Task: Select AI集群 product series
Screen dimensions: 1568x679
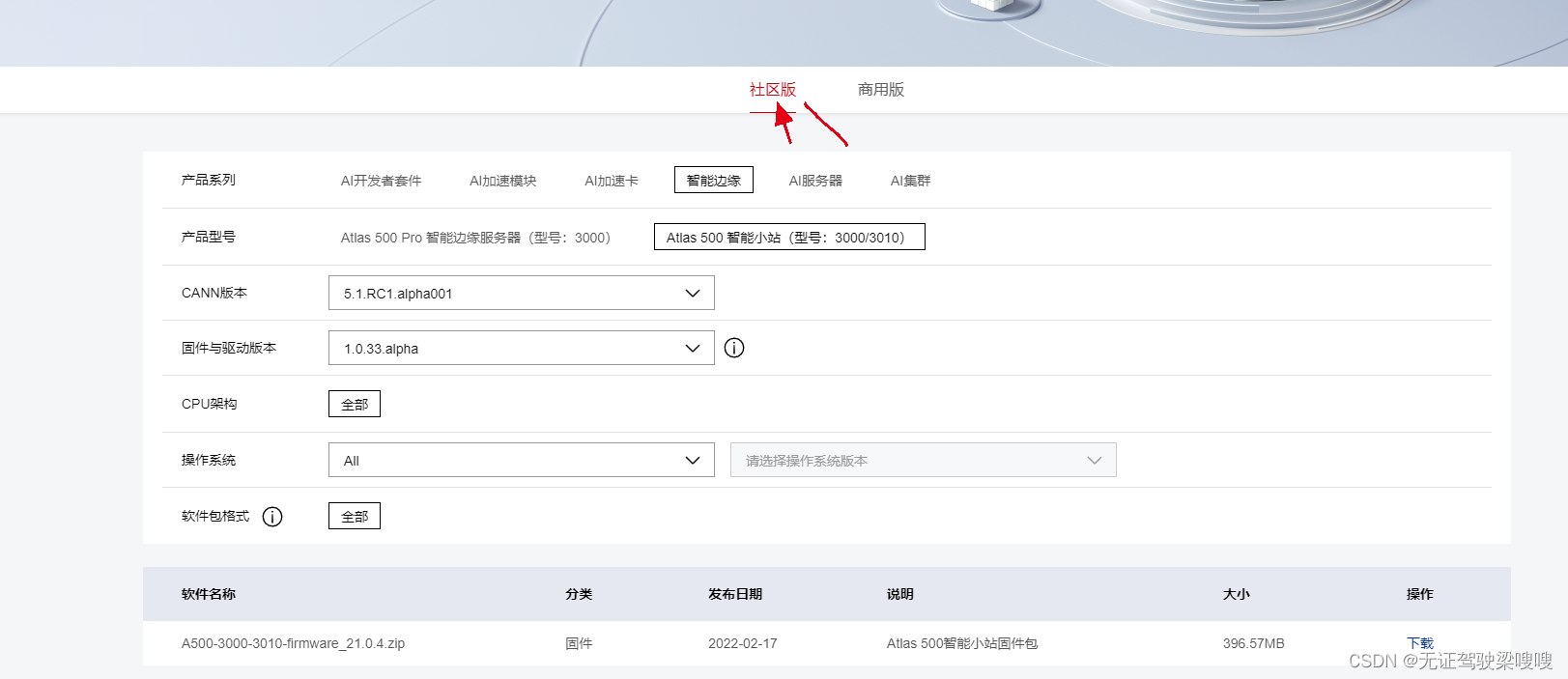Action: [911, 181]
